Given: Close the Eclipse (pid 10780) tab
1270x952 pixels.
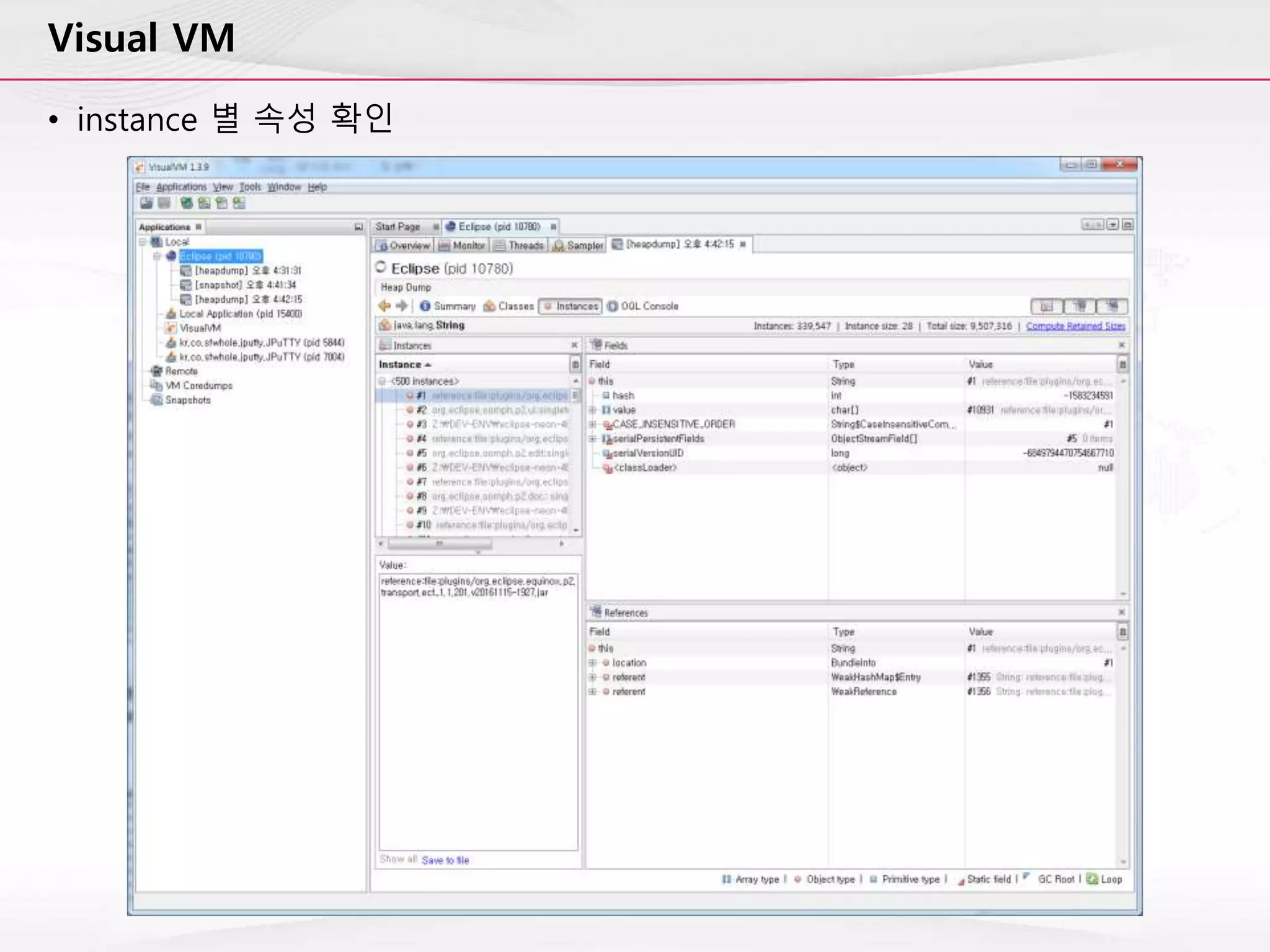Looking at the screenshot, I should pos(553,227).
